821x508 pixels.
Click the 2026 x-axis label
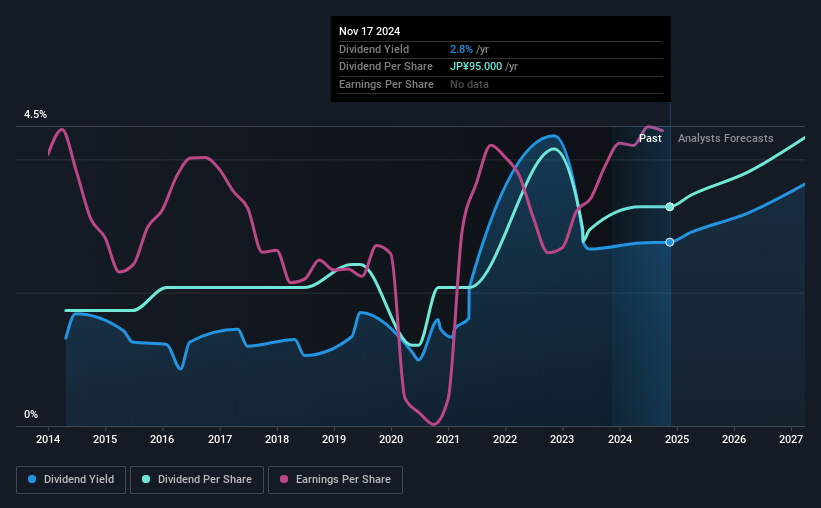[x=734, y=439]
